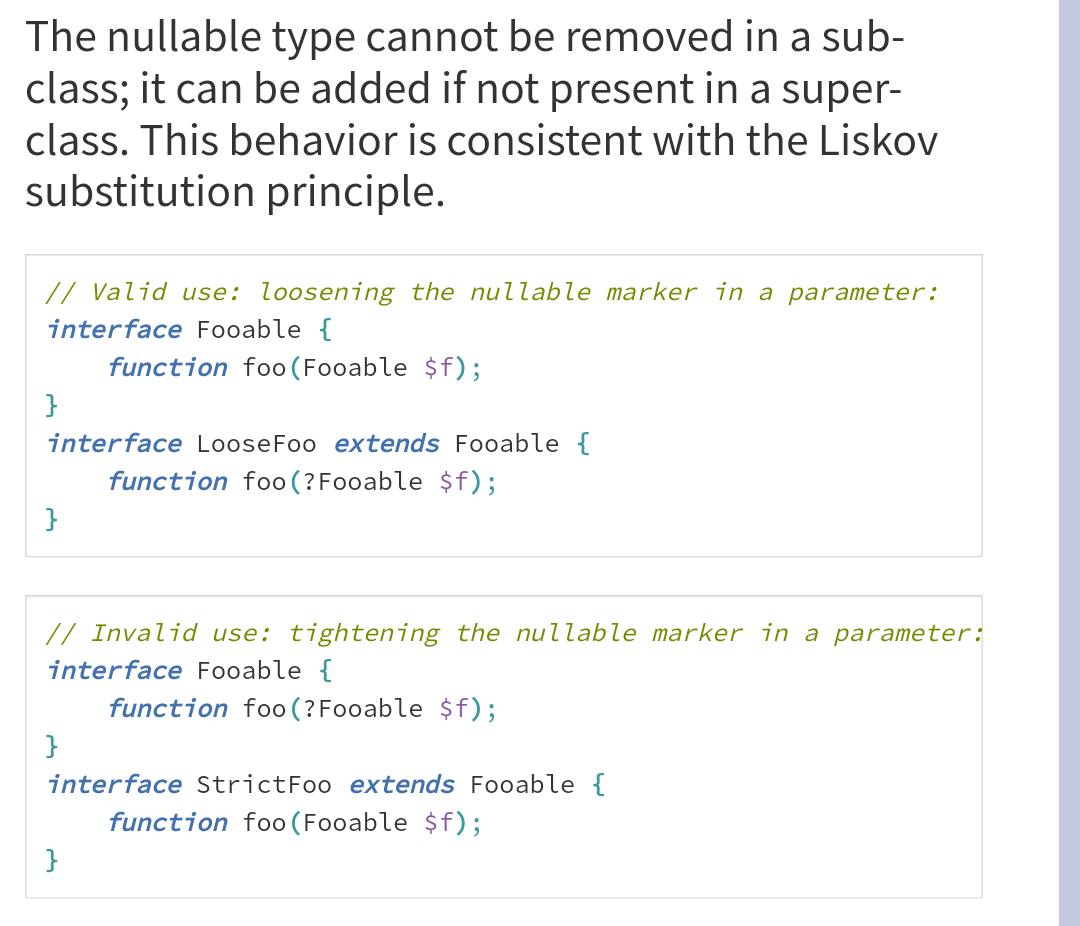
Task: Click the 'Invalid use' comment line
Action: click(x=514, y=633)
